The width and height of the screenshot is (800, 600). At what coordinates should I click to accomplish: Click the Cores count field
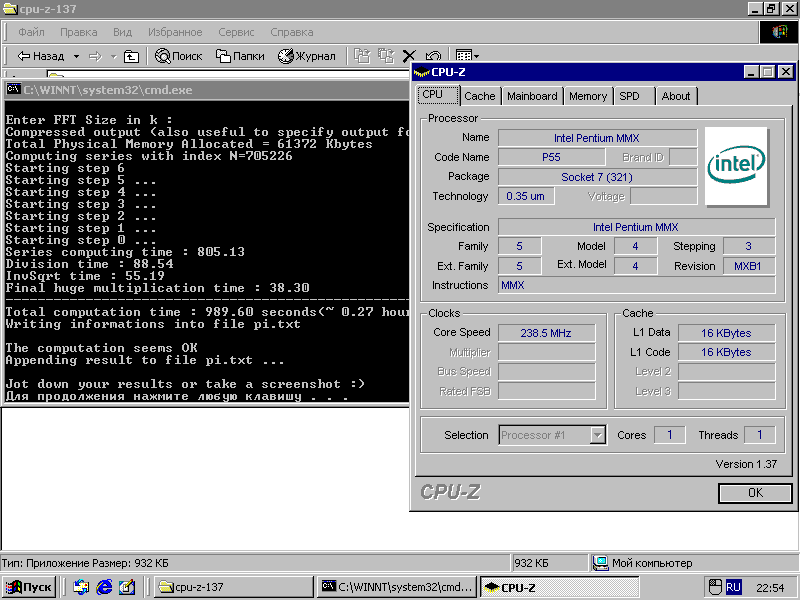(670, 435)
